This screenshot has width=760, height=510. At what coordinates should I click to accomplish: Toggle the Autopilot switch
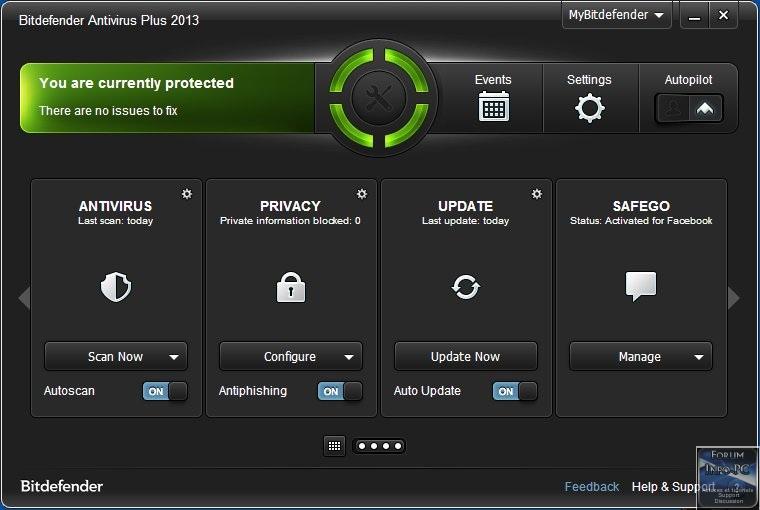pyautogui.click(x=688, y=108)
